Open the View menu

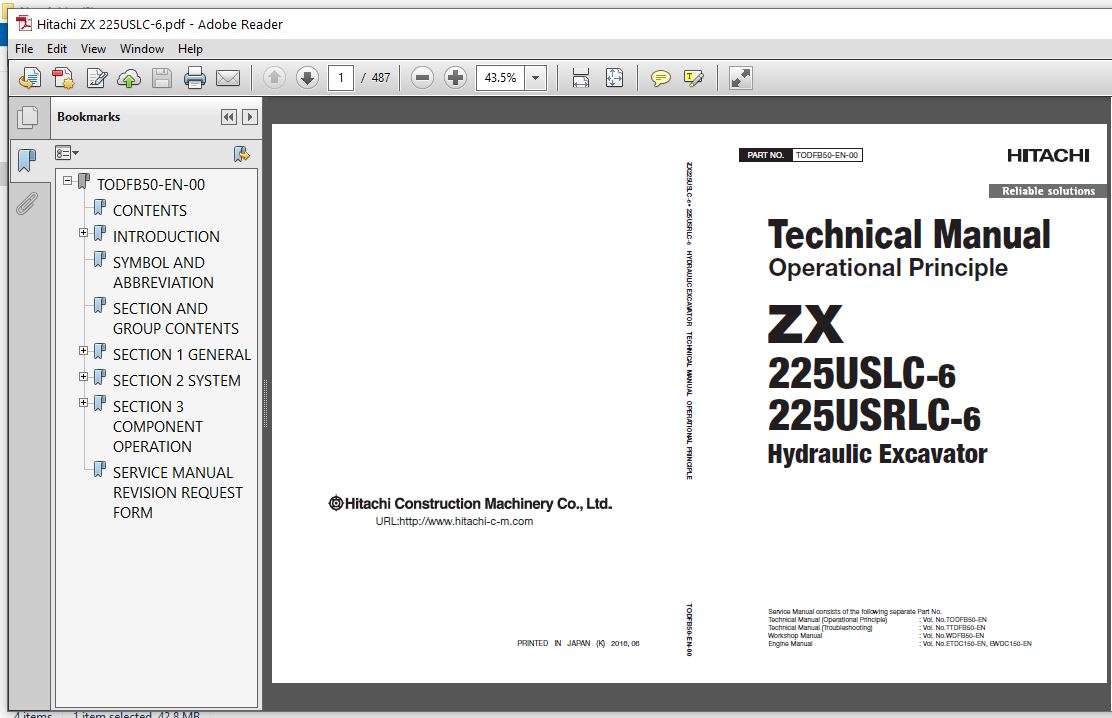pyautogui.click(x=93, y=48)
